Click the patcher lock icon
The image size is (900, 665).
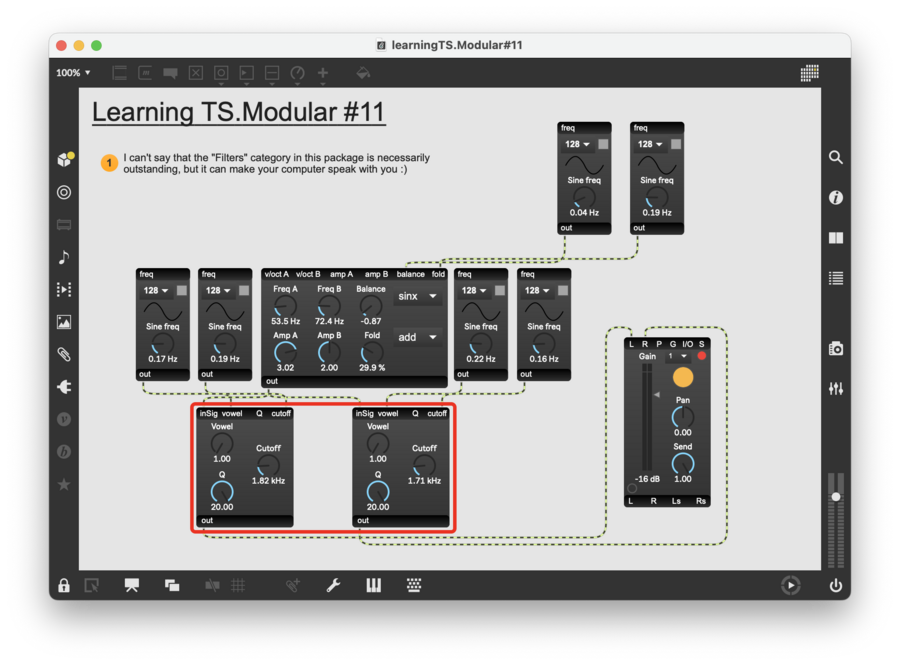point(64,585)
